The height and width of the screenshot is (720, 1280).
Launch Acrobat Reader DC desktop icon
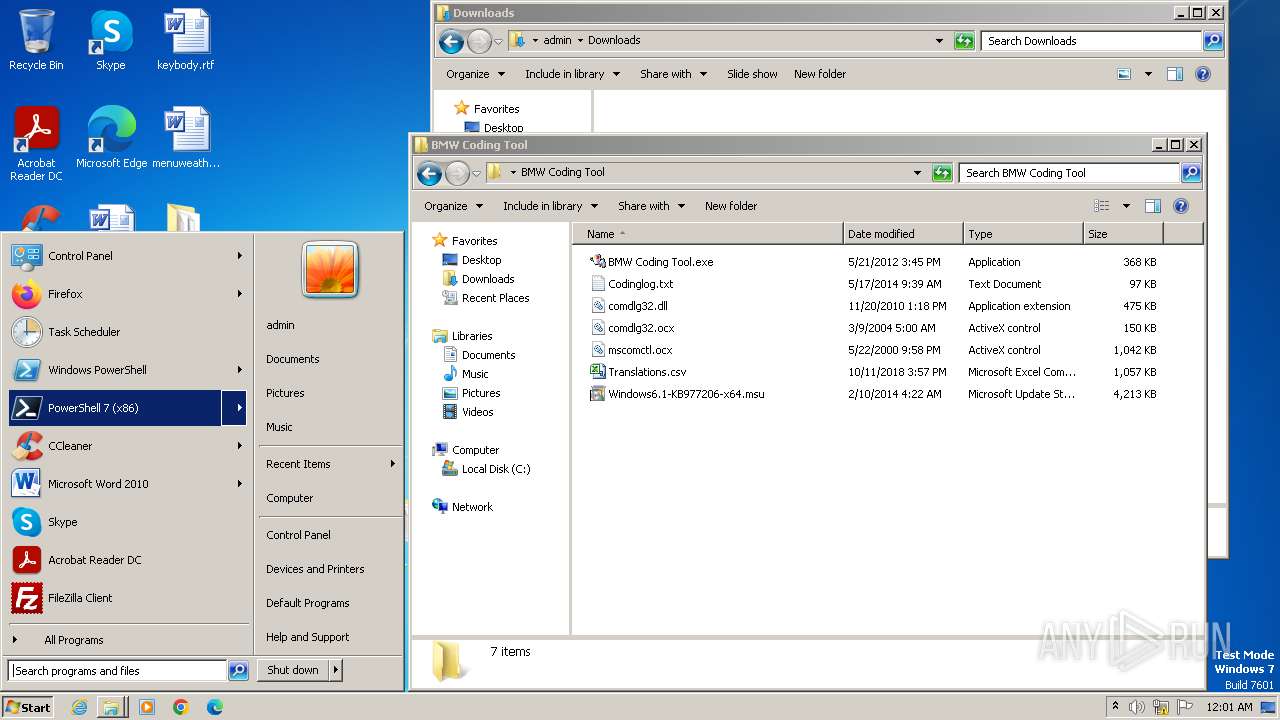pyautogui.click(x=36, y=144)
